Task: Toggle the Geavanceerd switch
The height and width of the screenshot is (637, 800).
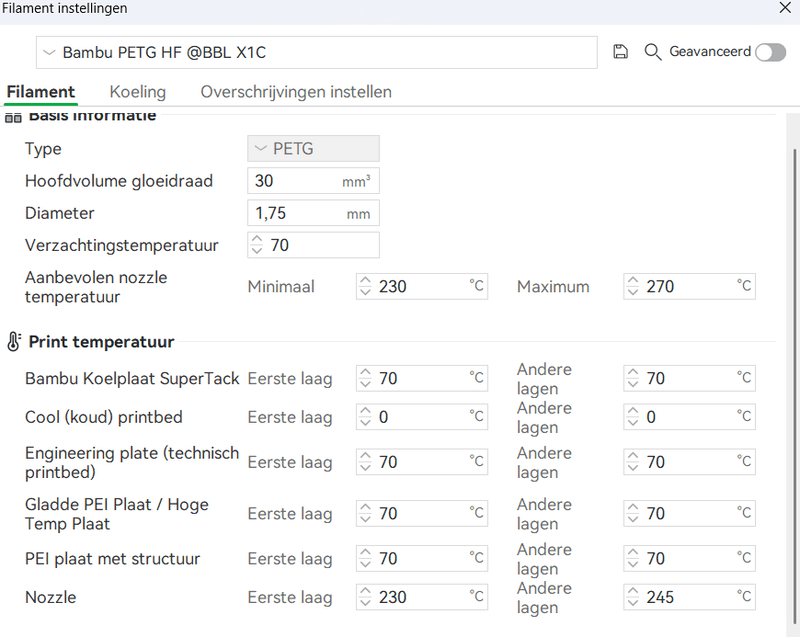Action: [770, 52]
